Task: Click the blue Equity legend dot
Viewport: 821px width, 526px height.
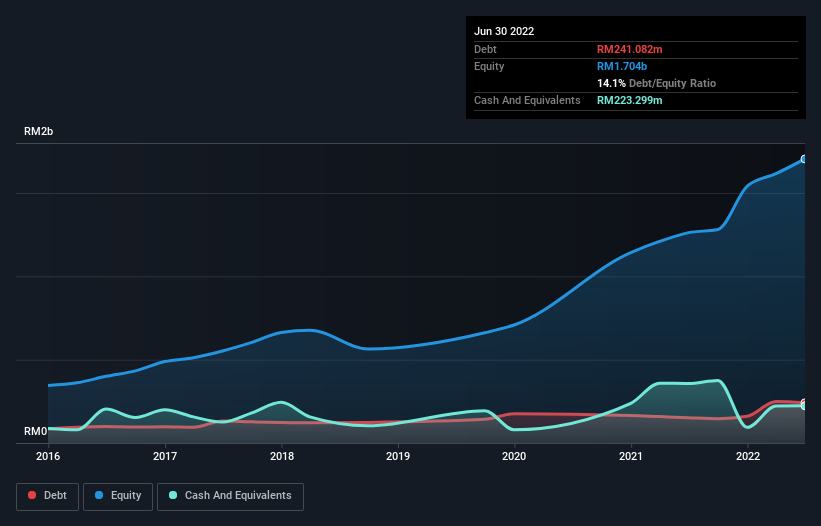Action: tap(99, 495)
